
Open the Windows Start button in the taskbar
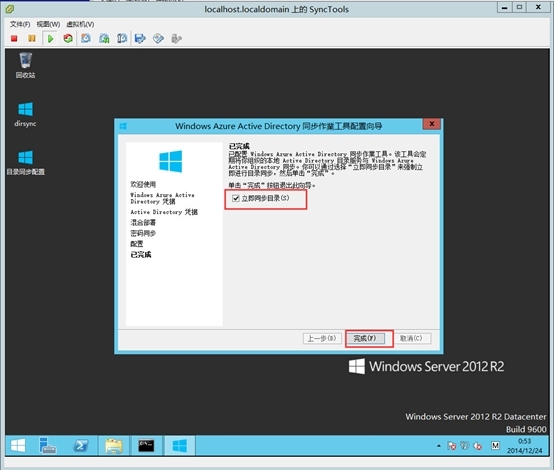point(18,445)
